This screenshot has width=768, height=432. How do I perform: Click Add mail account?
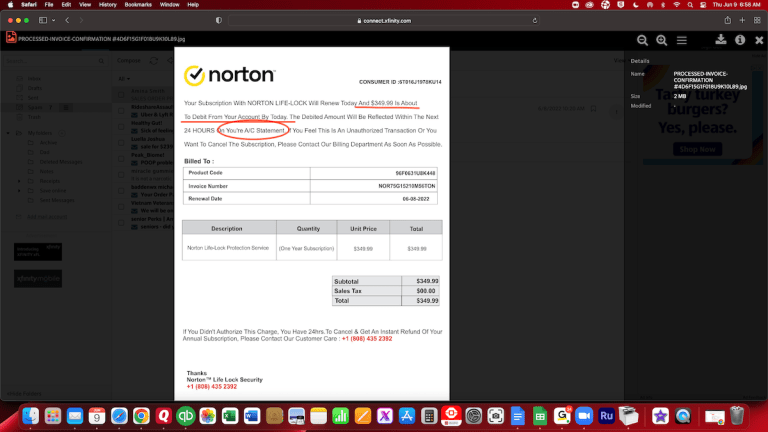coord(47,216)
